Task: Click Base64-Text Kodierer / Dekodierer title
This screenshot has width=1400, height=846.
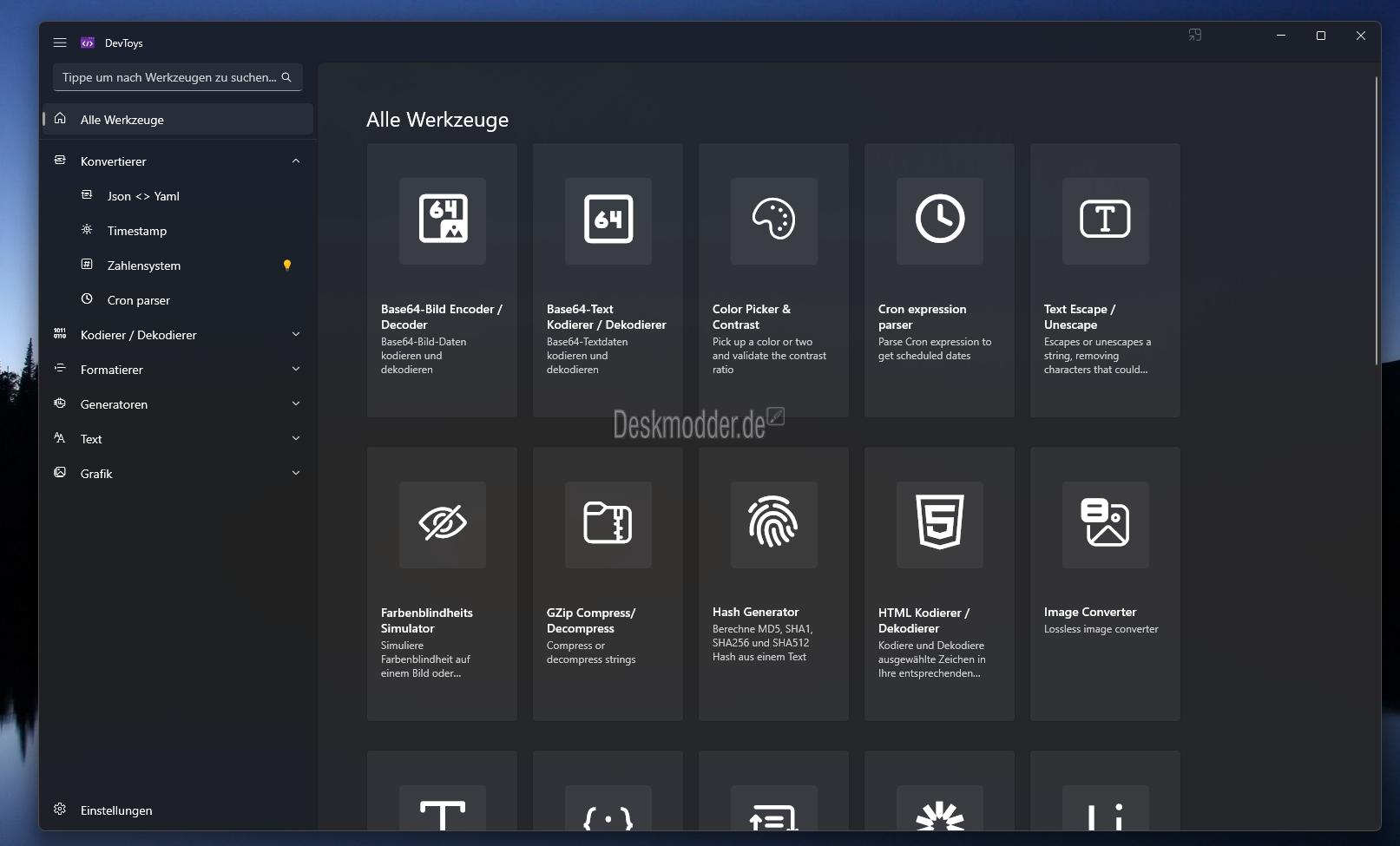Action: point(607,317)
